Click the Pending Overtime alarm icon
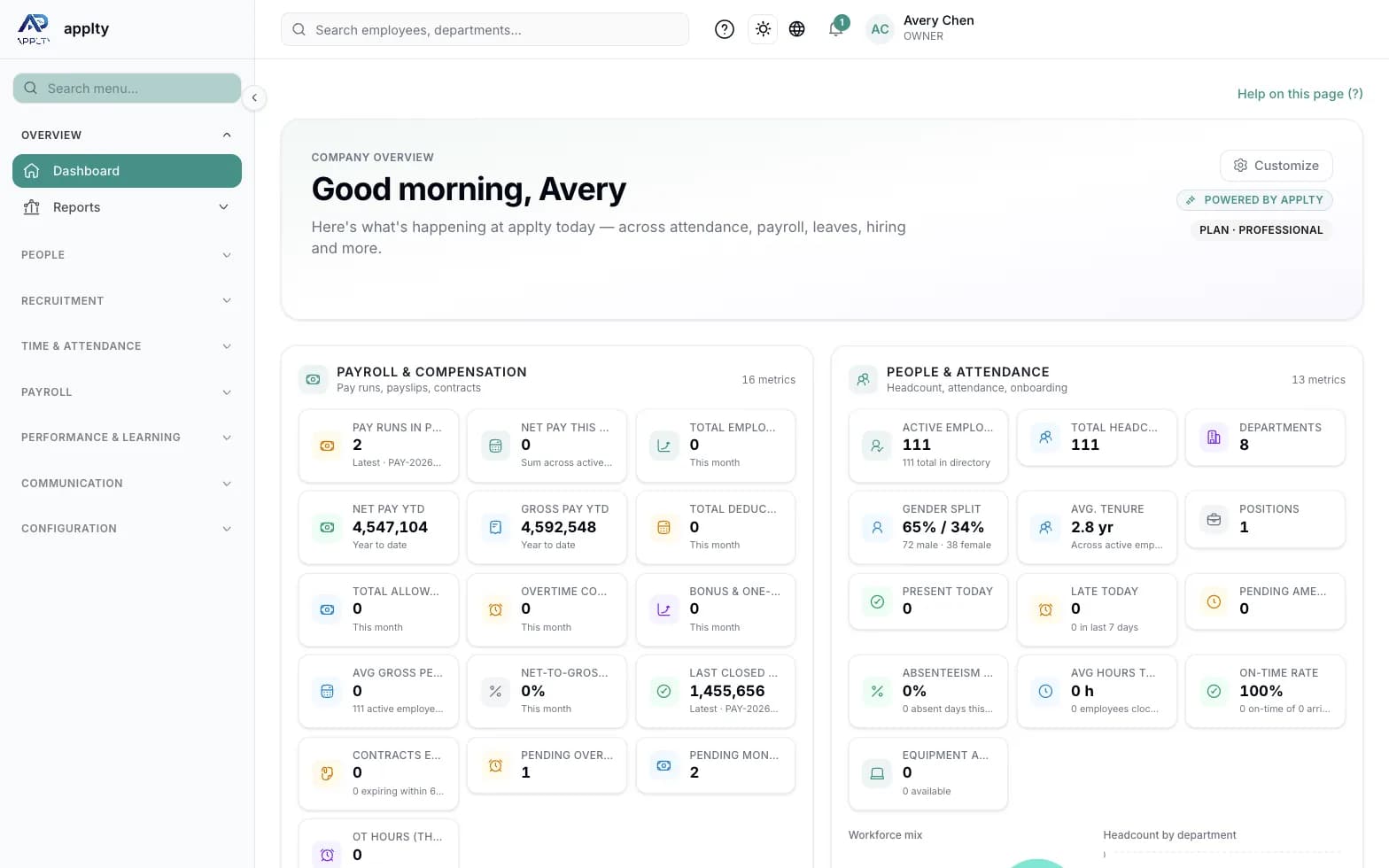Image resolution: width=1389 pixels, height=868 pixels. tap(495, 765)
